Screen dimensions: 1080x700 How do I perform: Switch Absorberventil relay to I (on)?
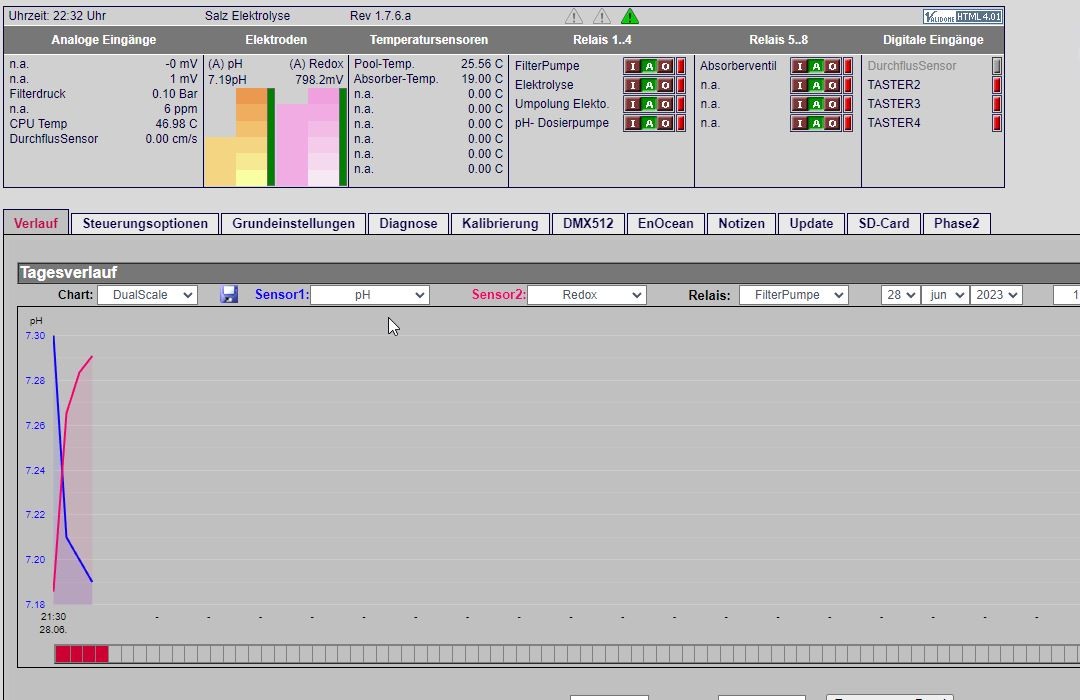[x=799, y=66]
